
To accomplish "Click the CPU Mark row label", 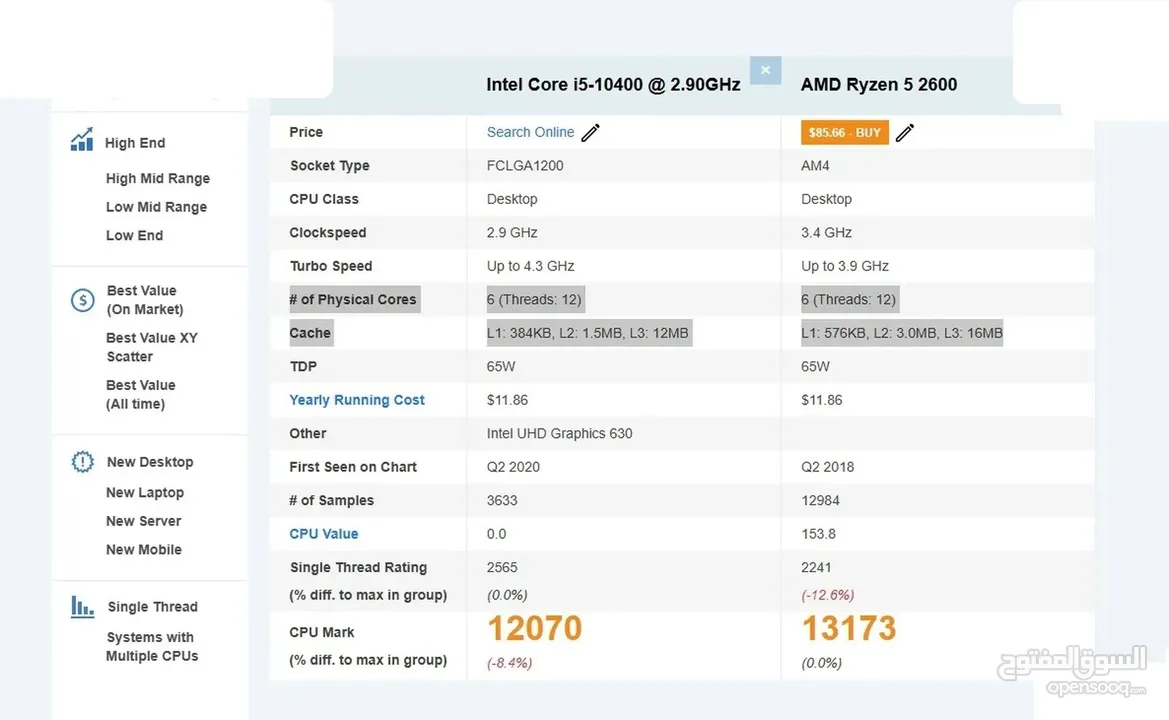I will point(321,632).
